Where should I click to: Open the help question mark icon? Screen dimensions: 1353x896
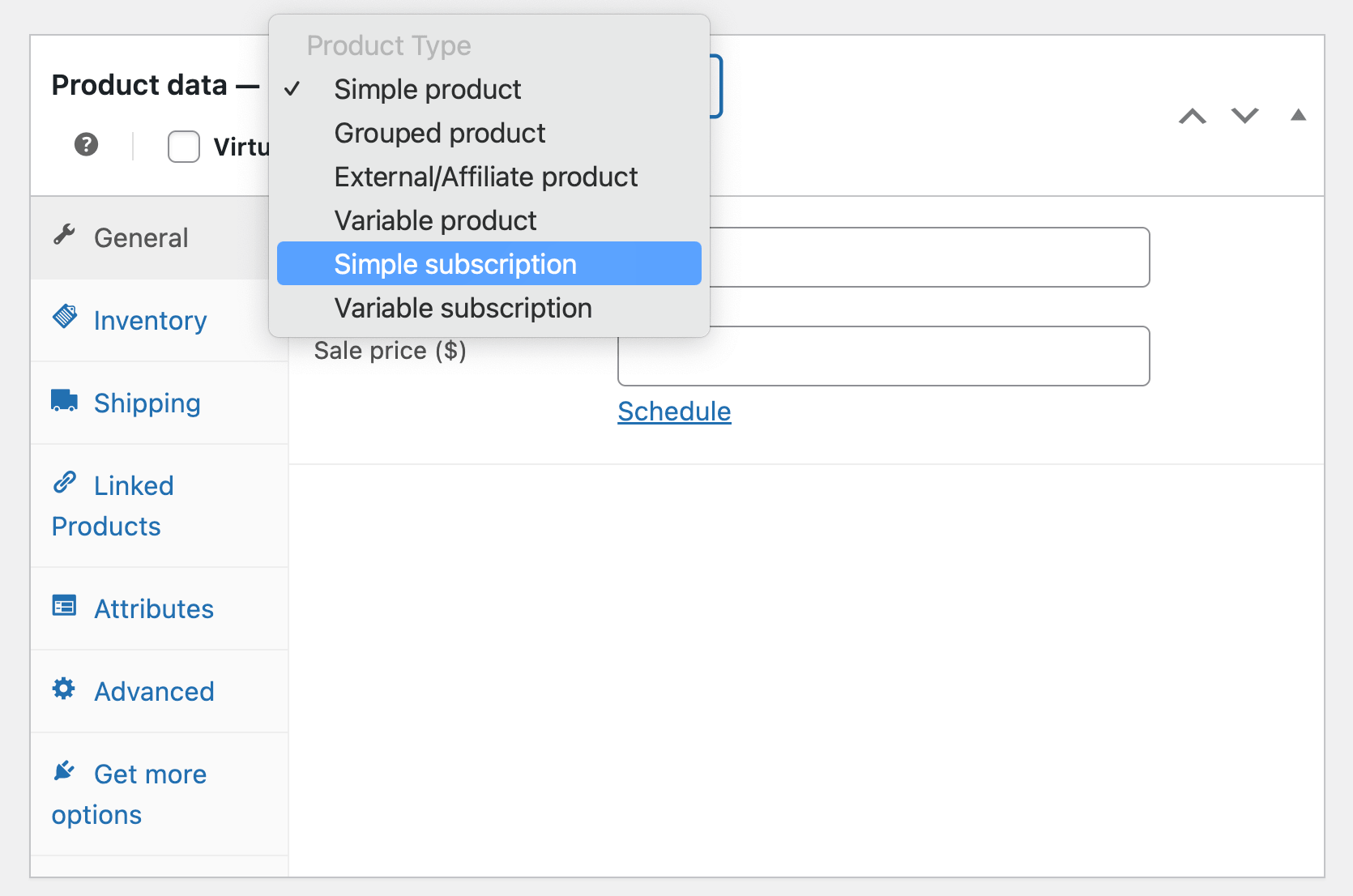pyautogui.click(x=85, y=145)
